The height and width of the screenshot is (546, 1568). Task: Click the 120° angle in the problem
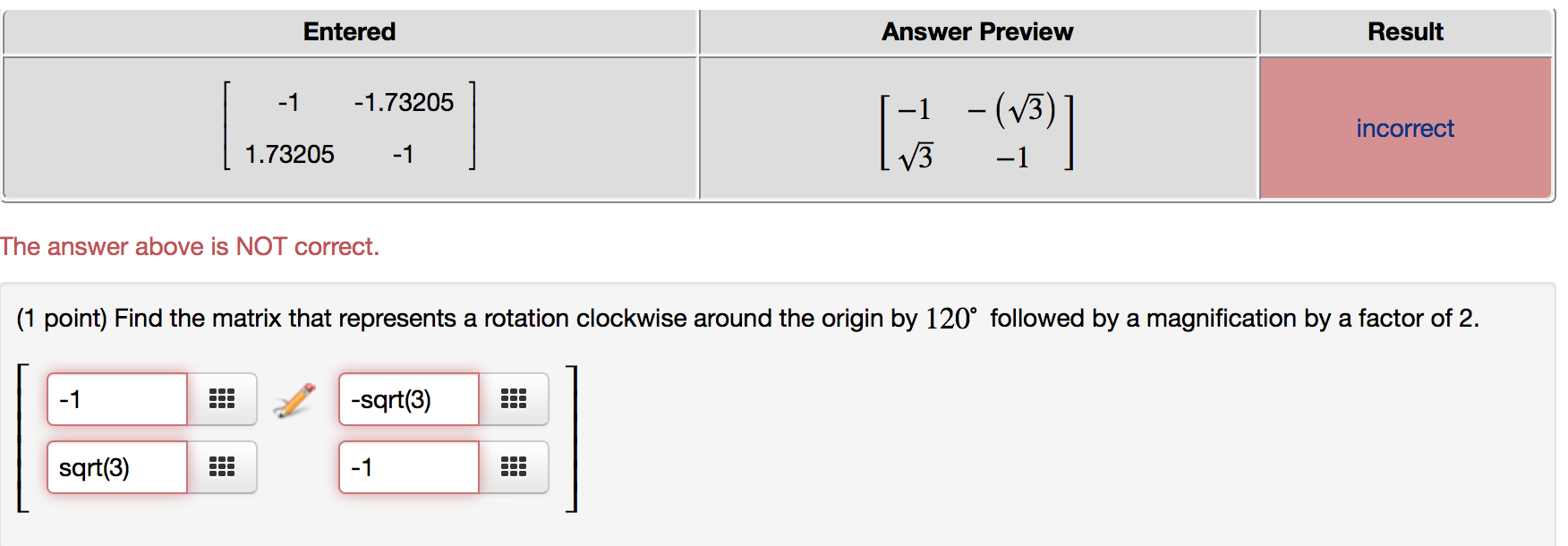950,319
